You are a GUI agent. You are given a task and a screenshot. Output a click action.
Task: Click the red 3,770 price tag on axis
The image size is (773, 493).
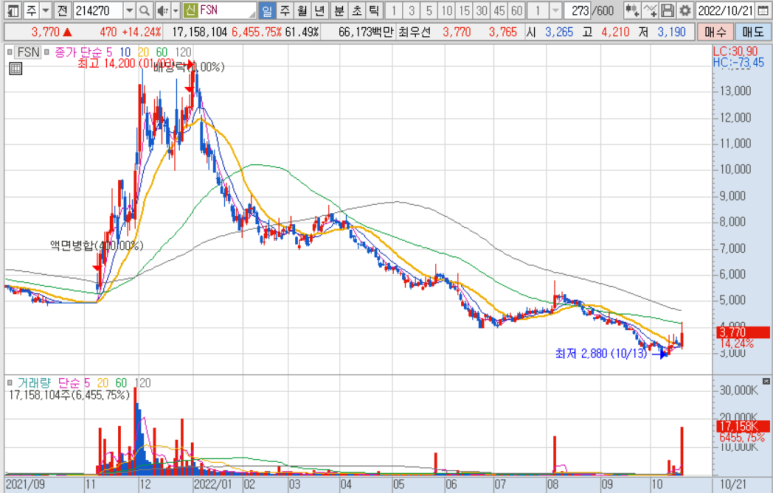click(743, 332)
